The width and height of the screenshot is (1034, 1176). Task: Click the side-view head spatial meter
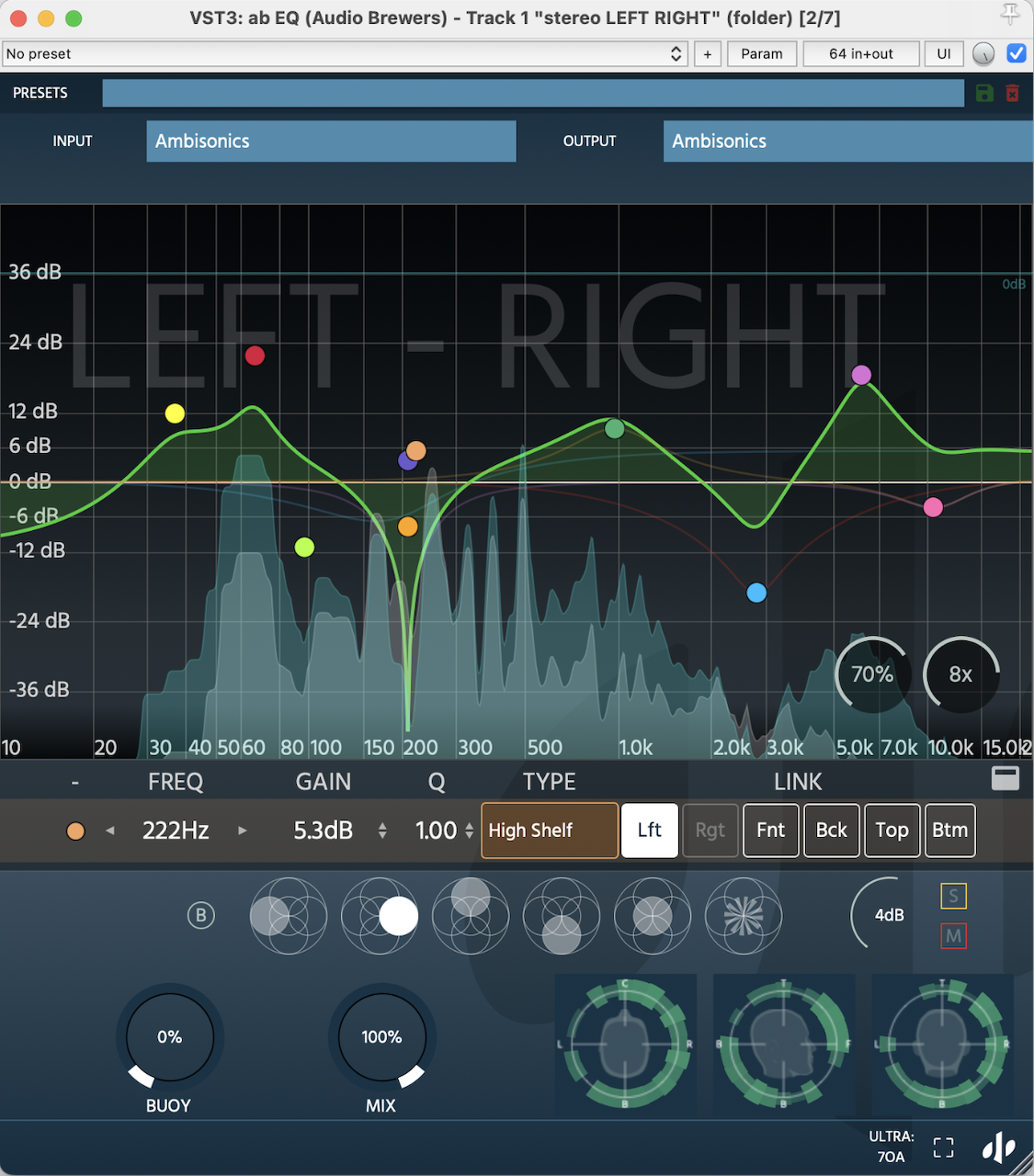(x=784, y=1044)
